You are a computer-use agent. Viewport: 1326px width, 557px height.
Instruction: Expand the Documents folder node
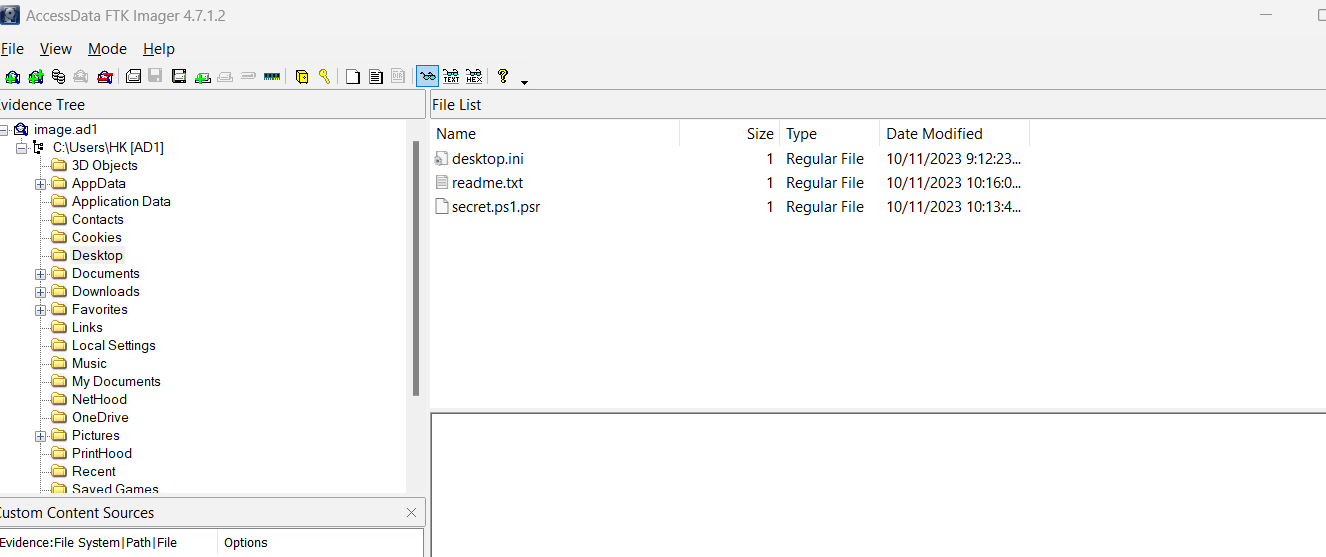coord(41,274)
